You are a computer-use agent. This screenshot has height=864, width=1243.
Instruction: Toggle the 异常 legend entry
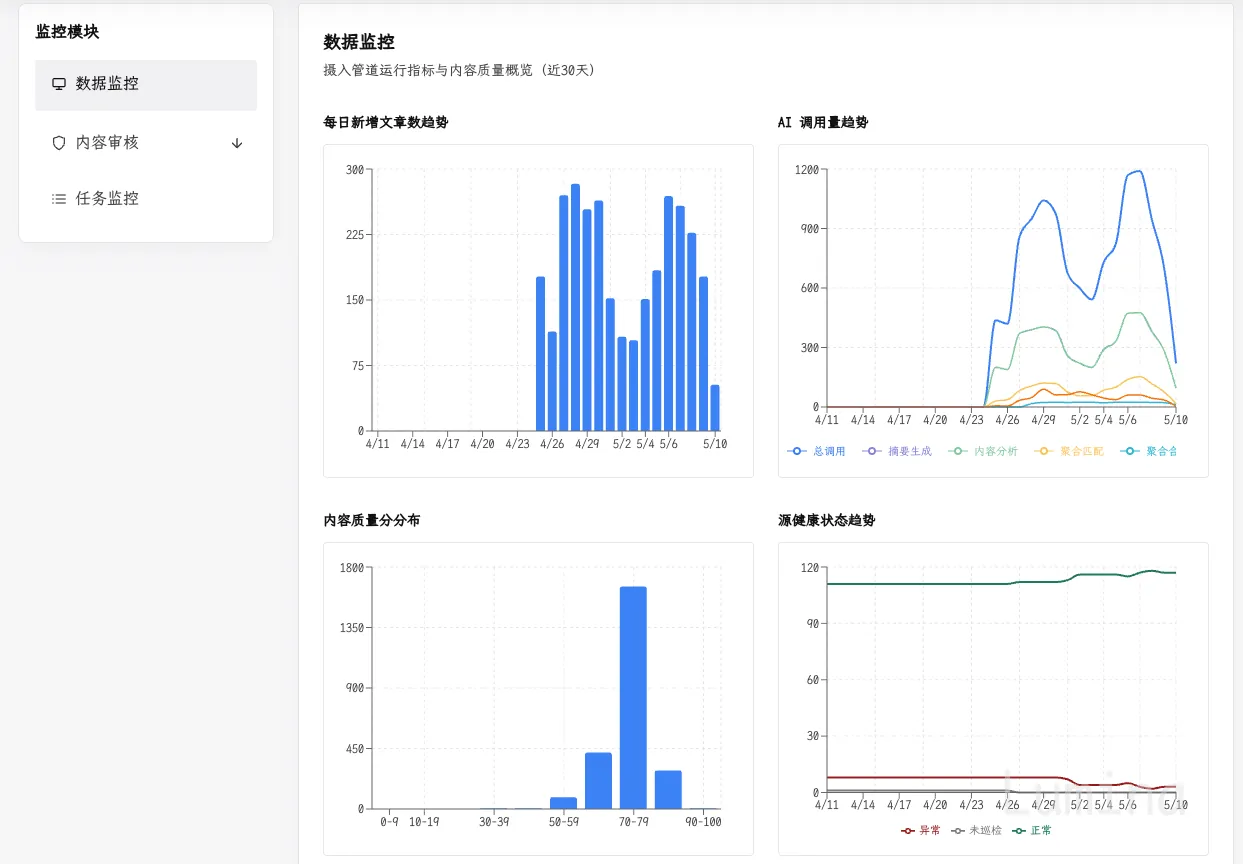pos(921,830)
